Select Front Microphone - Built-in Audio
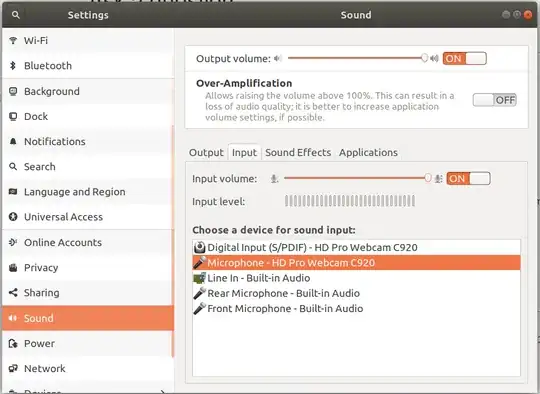The width and height of the screenshot is (540, 394). (x=356, y=309)
